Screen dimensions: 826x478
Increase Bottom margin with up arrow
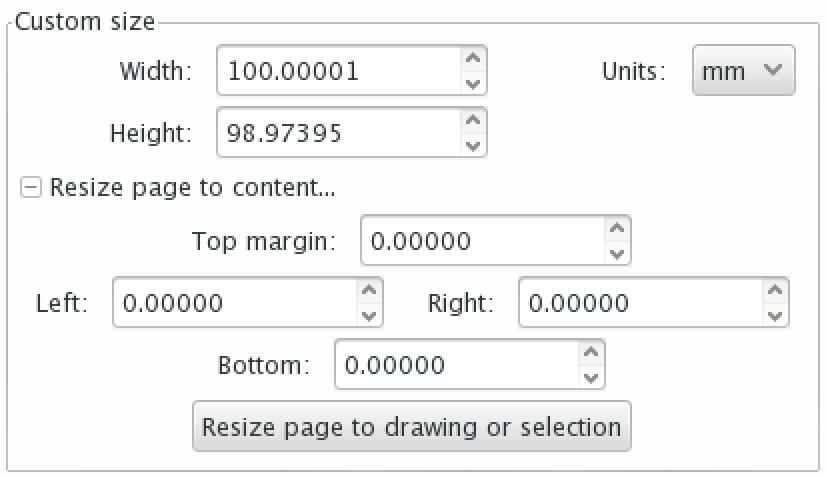click(592, 352)
